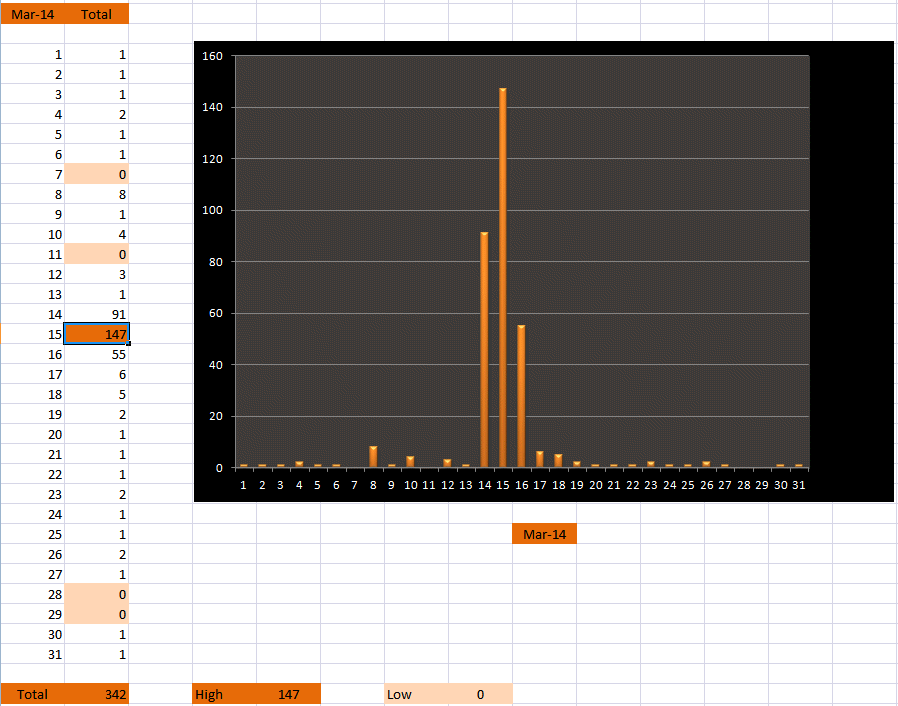Select the bottom Total label cell
Screen dimensions: 898x706
(33, 694)
